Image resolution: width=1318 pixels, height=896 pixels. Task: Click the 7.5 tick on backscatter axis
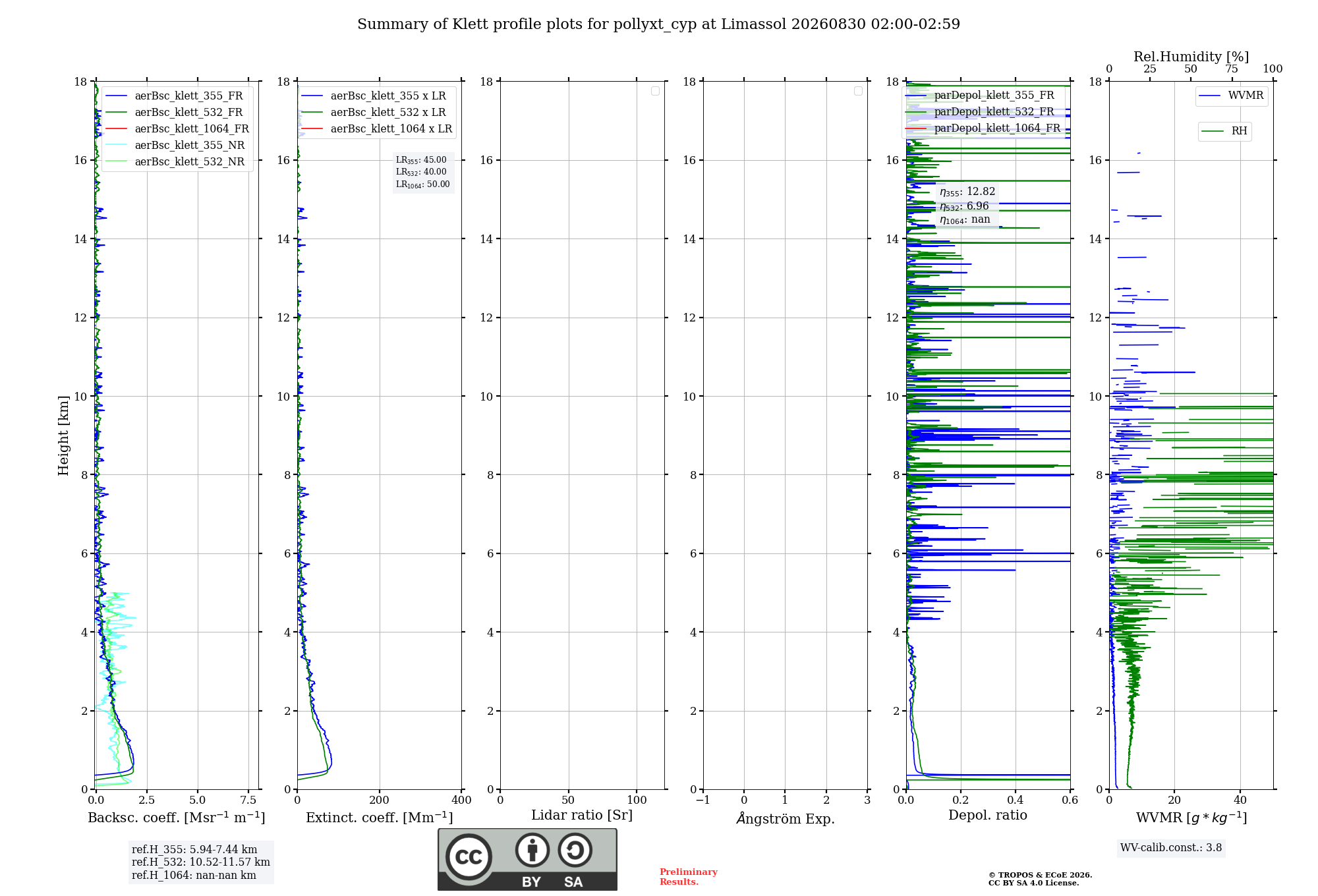(248, 800)
